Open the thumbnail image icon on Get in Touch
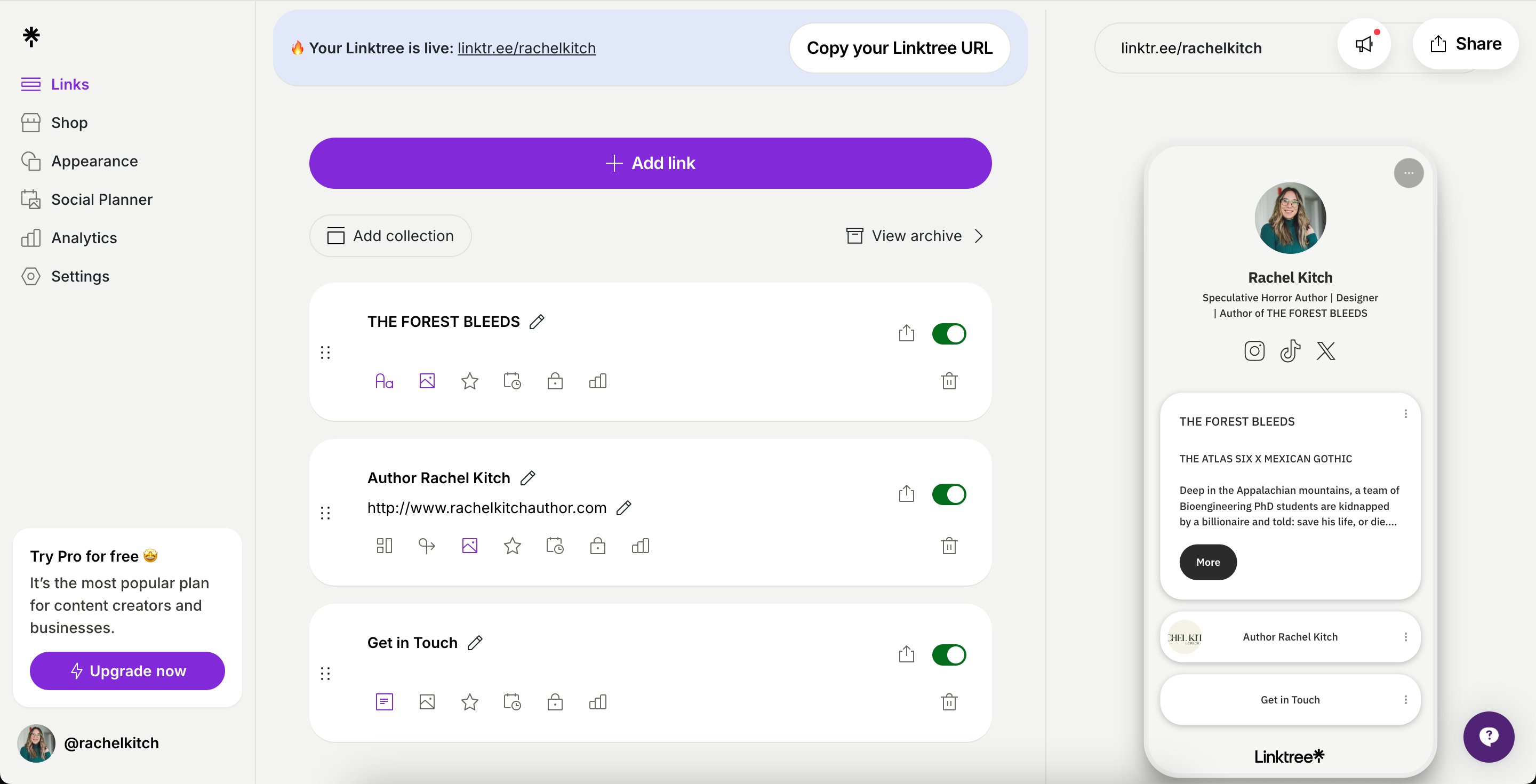Viewport: 1536px width, 784px height. coord(427,702)
